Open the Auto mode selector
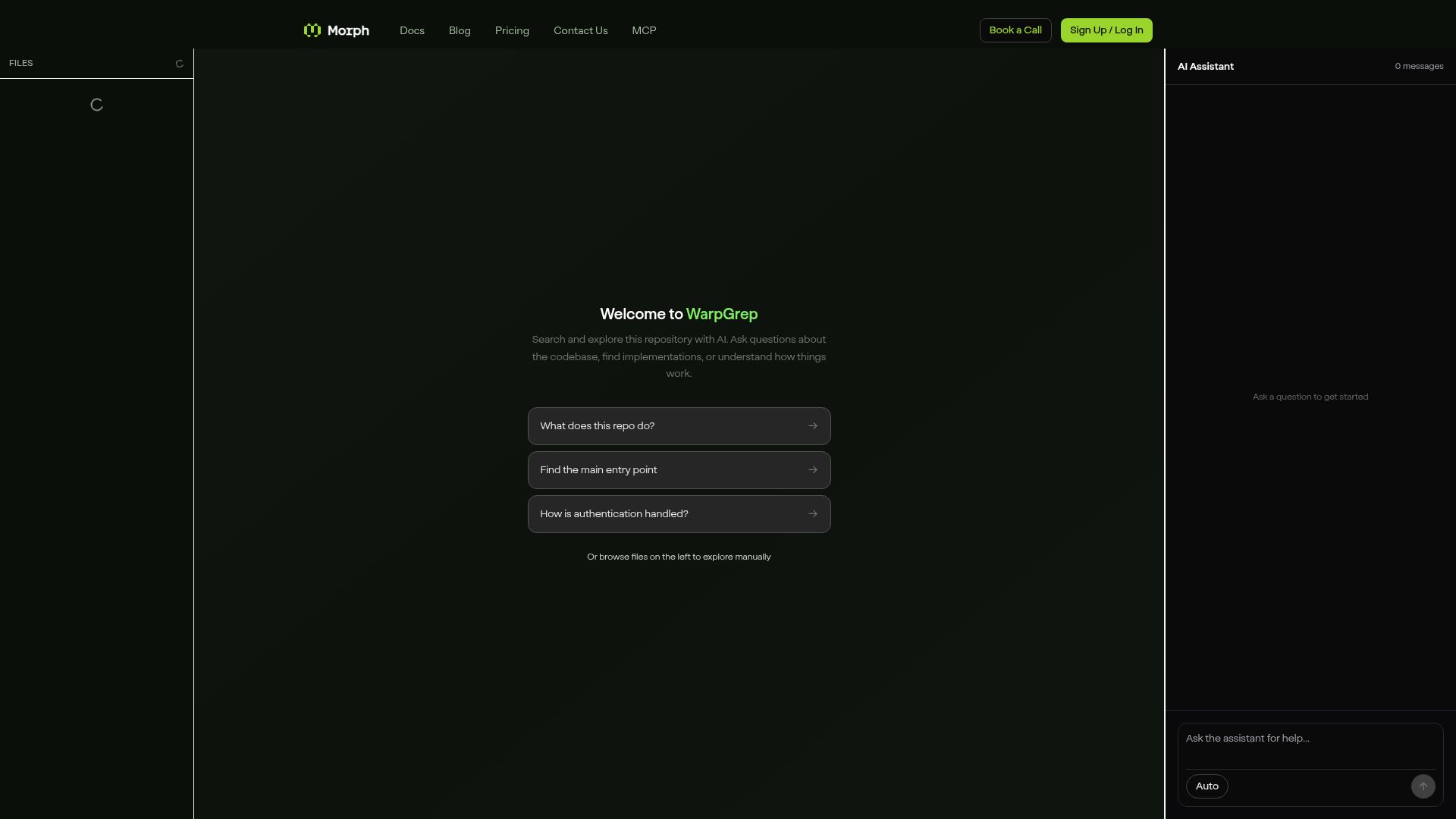 (1207, 786)
